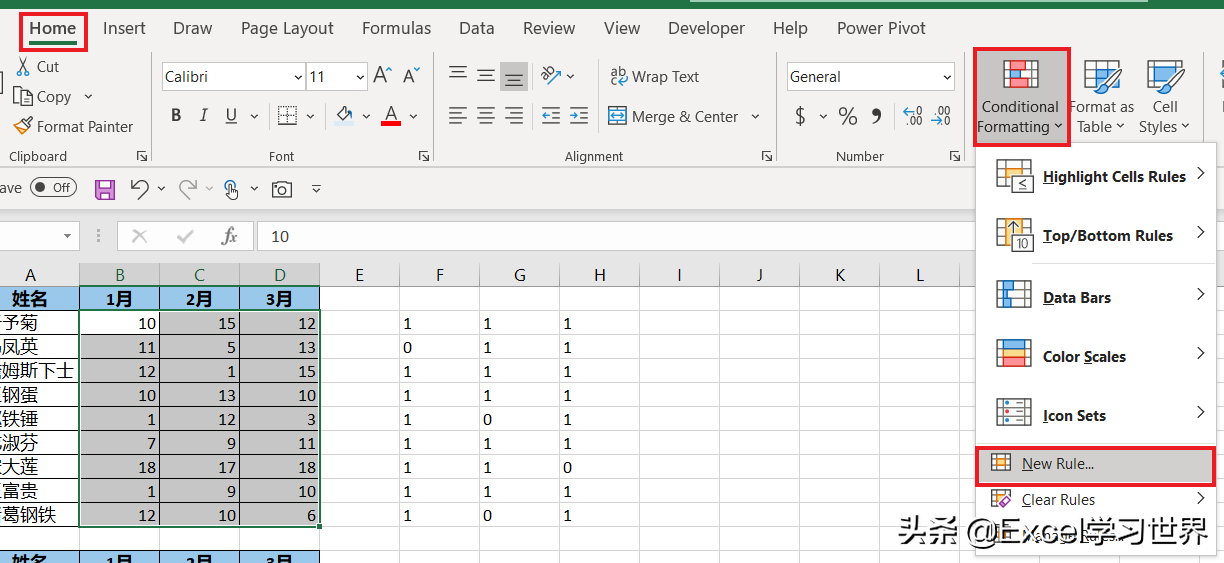The image size is (1224, 563).
Task: Align text left
Action: (458, 116)
